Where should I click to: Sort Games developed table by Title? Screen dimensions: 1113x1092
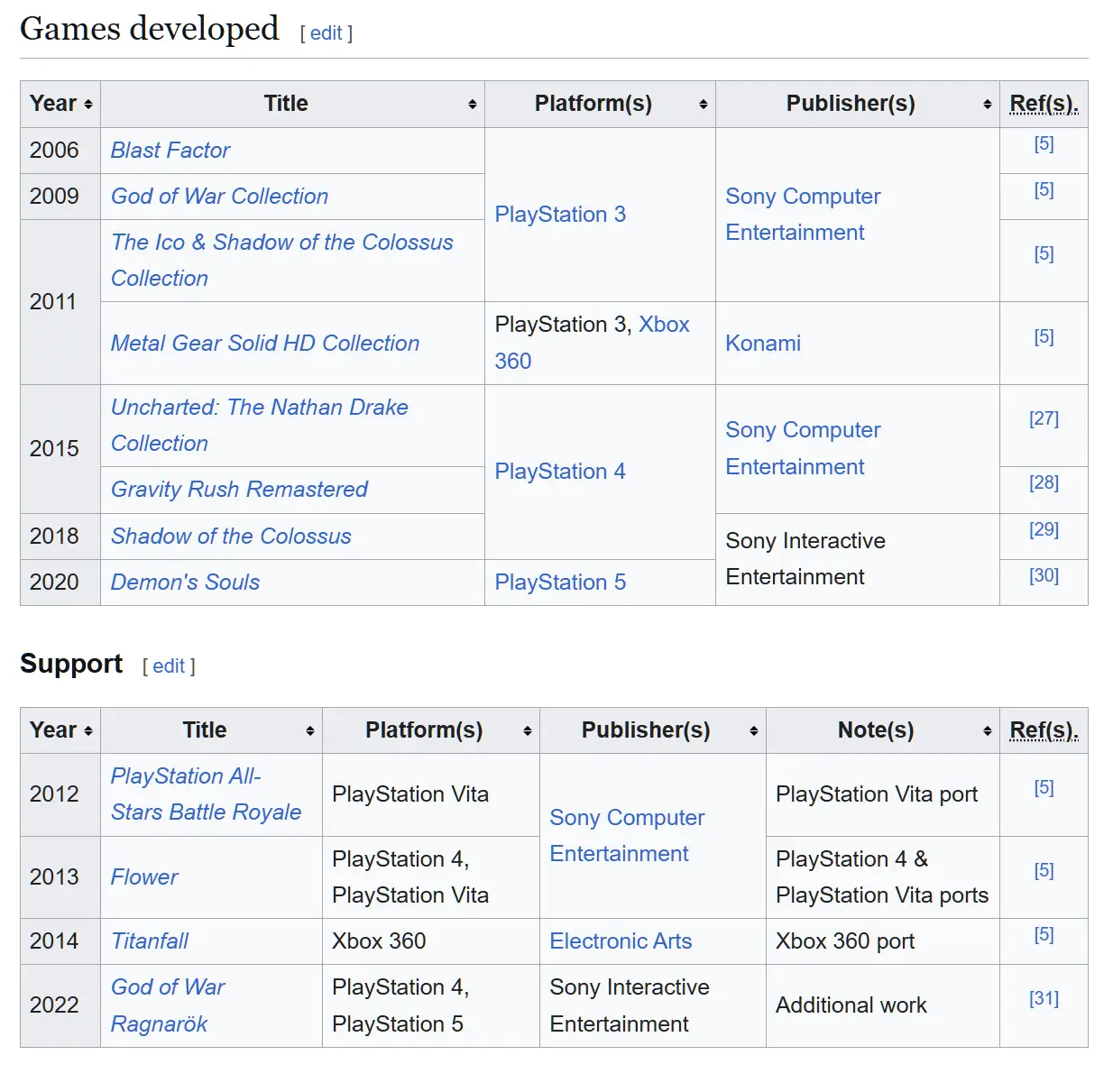click(472, 105)
